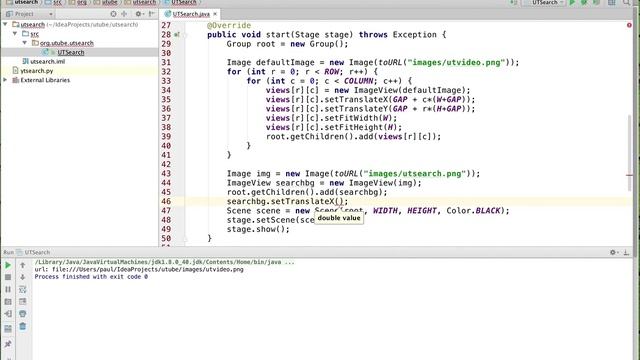
Task: Open Project view dropdown
Action: click(x=29, y=14)
